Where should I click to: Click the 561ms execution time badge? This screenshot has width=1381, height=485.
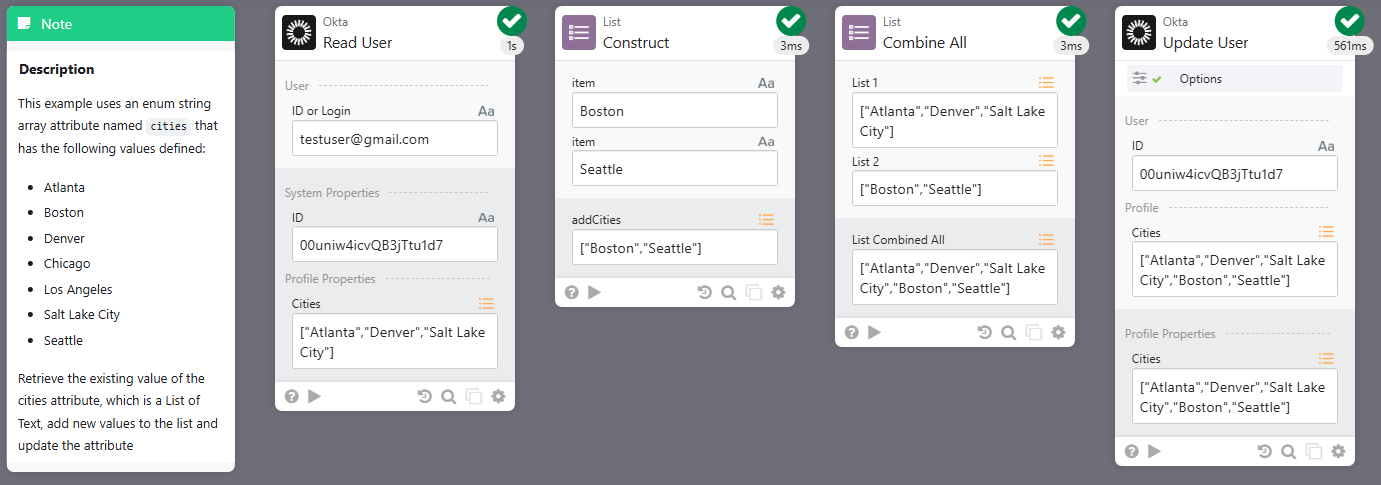pyautogui.click(x=1350, y=45)
